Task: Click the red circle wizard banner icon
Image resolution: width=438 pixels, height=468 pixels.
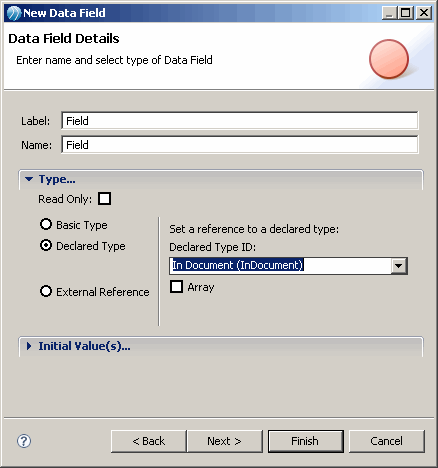Action: [x=389, y=59]
